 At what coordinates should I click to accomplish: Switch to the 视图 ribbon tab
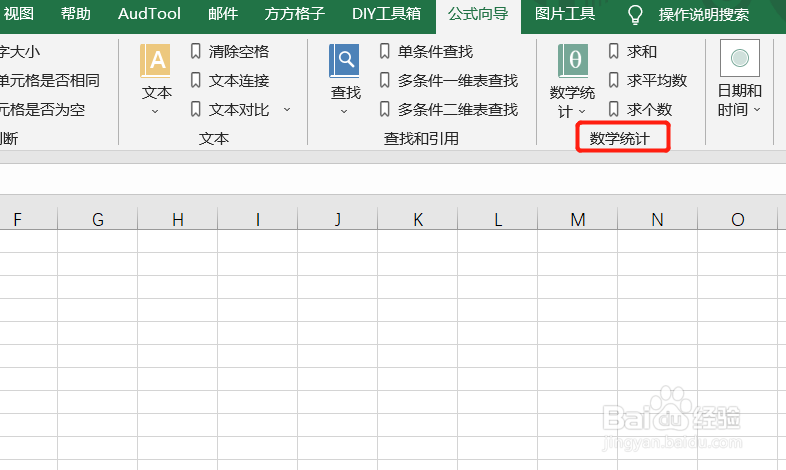(19, 14)
